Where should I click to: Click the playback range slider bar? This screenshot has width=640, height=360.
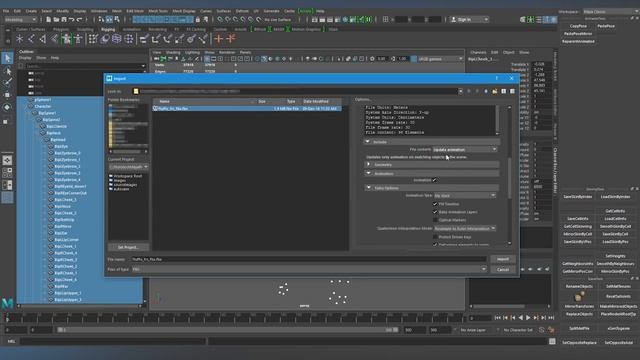pos(228,330)
